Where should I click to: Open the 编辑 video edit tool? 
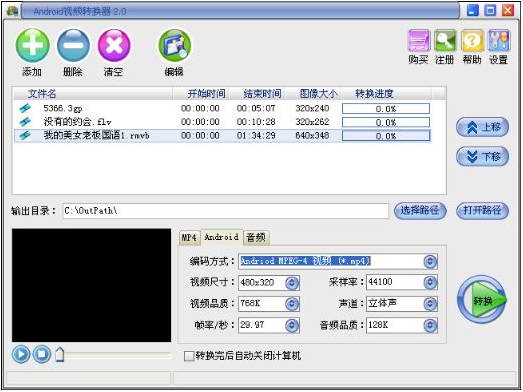click(x=174, y=45)
